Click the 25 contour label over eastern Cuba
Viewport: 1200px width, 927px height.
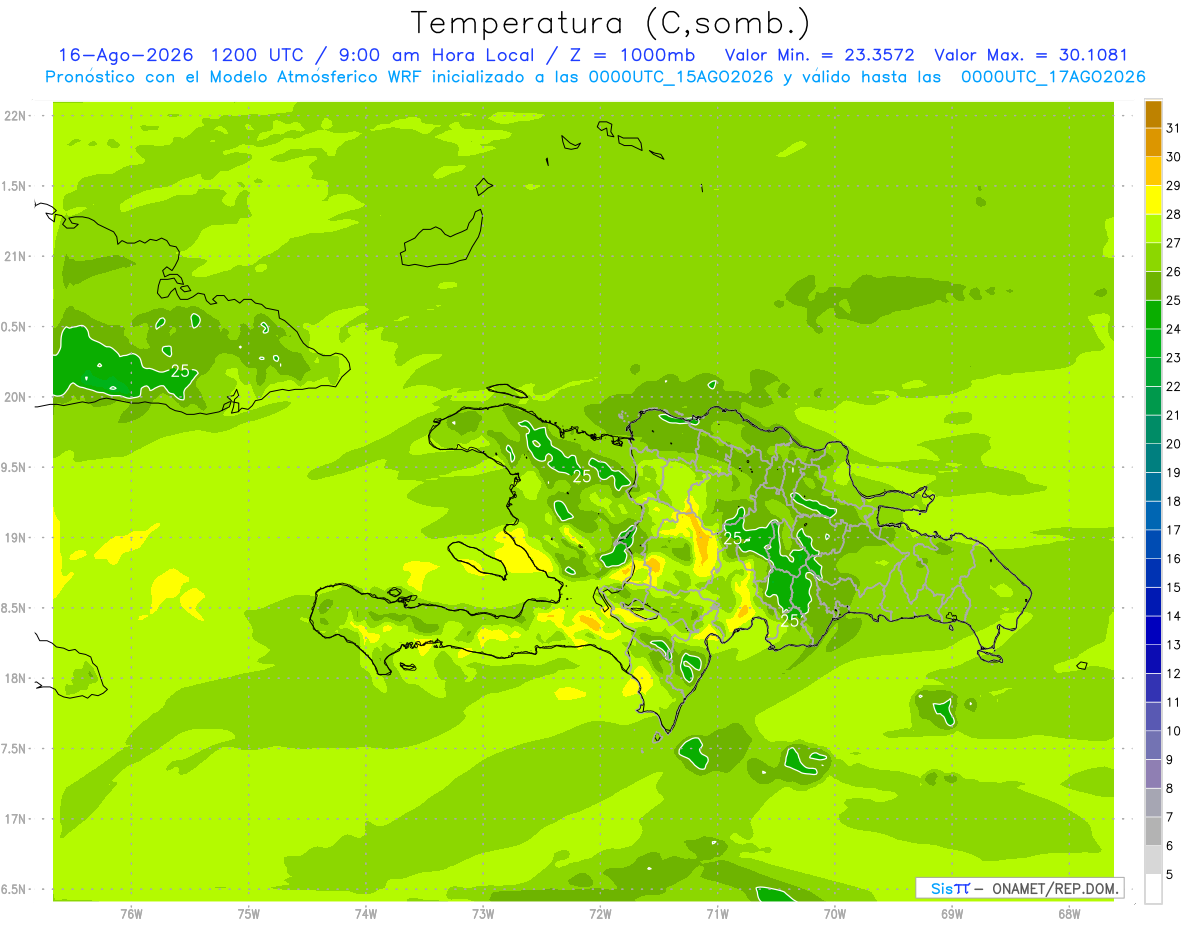(180, 371)
